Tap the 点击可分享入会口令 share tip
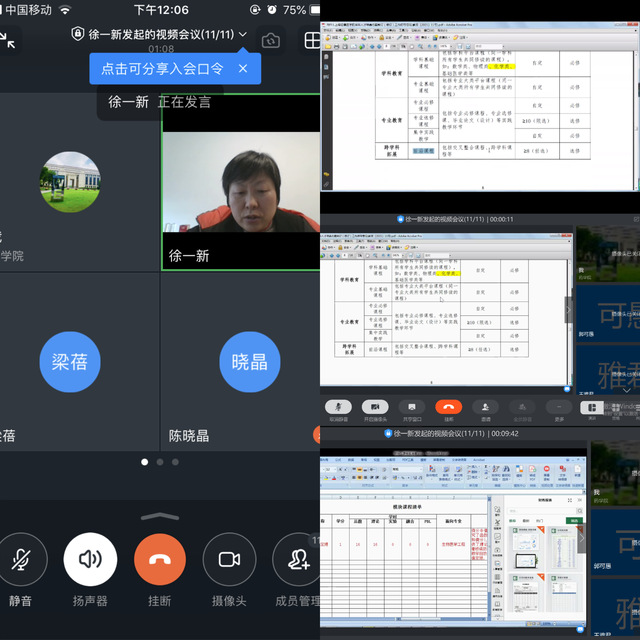 (x=161, y=69)
